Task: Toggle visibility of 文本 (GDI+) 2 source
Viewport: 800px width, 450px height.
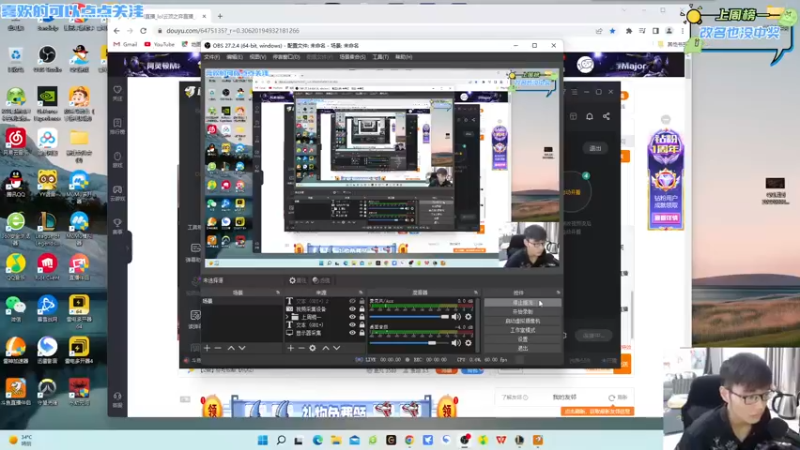Action: [352, 301]
